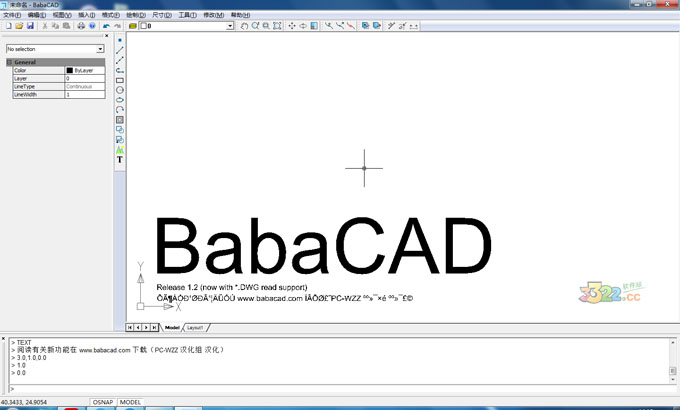Cut selection with the scissors icon

point(45,26)
